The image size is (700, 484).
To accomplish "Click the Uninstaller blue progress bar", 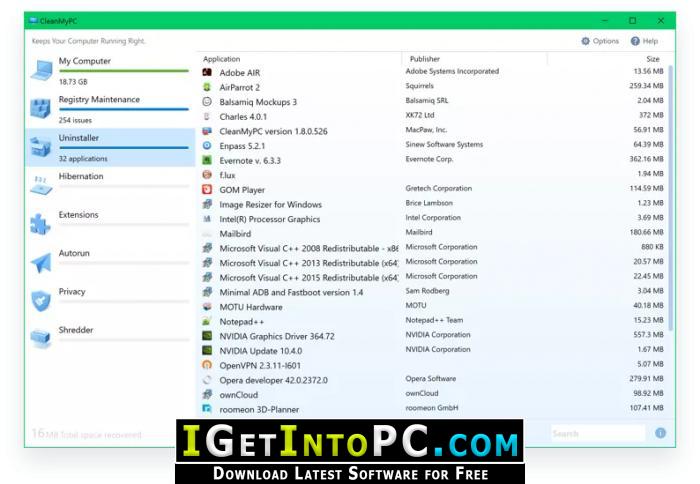I will 124,147.
